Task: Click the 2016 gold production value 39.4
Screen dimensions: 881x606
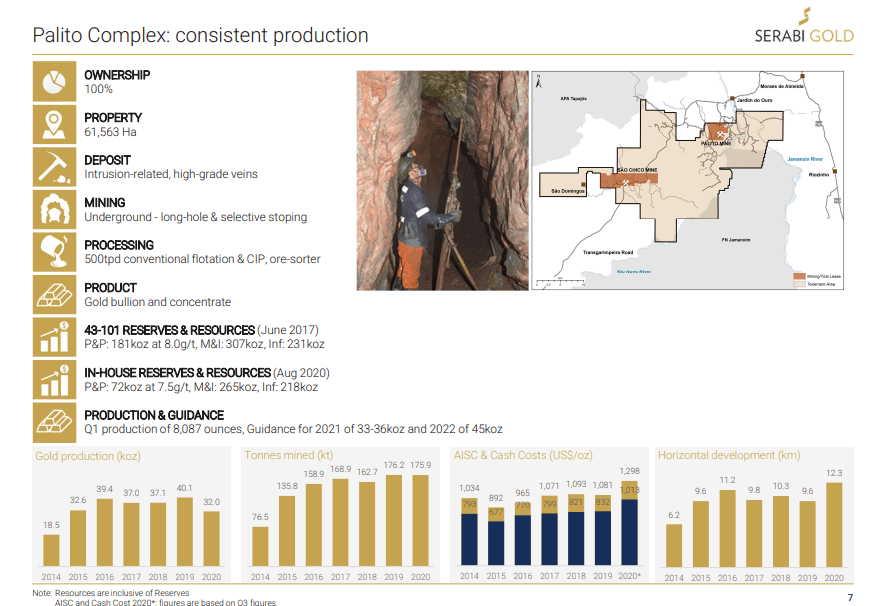Action: pos(105,489)
